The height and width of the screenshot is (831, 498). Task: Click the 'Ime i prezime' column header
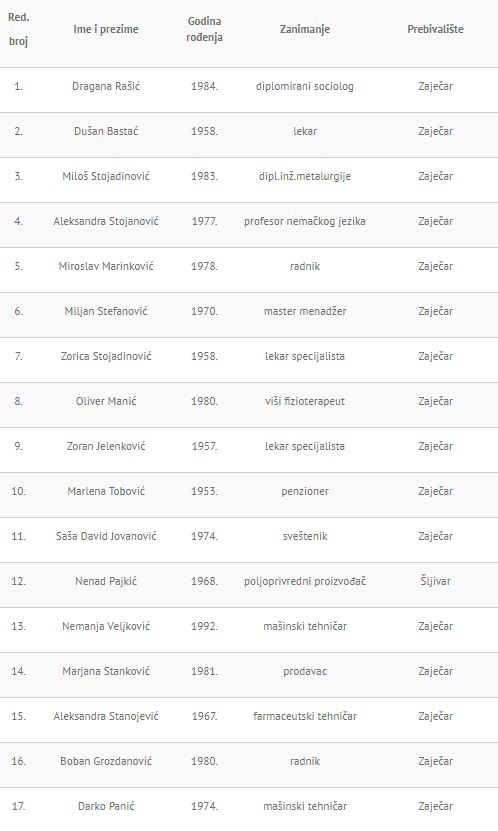[106, 29]
